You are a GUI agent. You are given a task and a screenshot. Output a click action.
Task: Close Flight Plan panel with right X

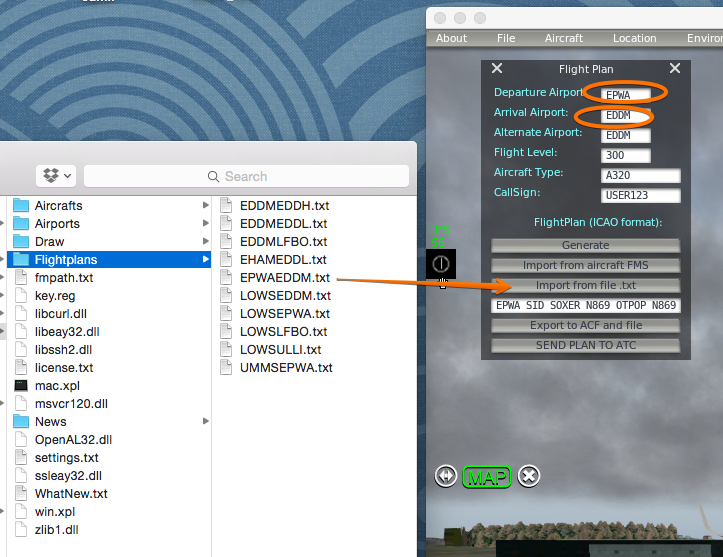[x=674, y=69]
